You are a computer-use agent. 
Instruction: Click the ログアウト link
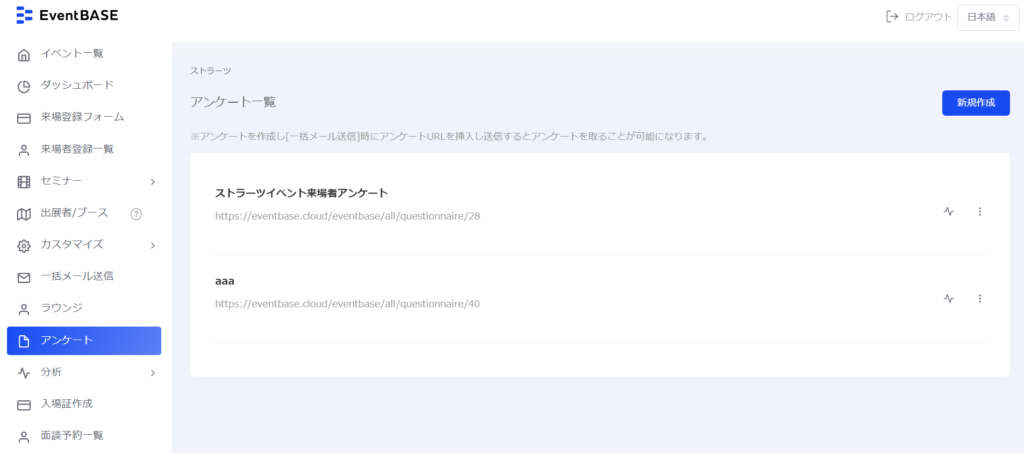[928, 18]
